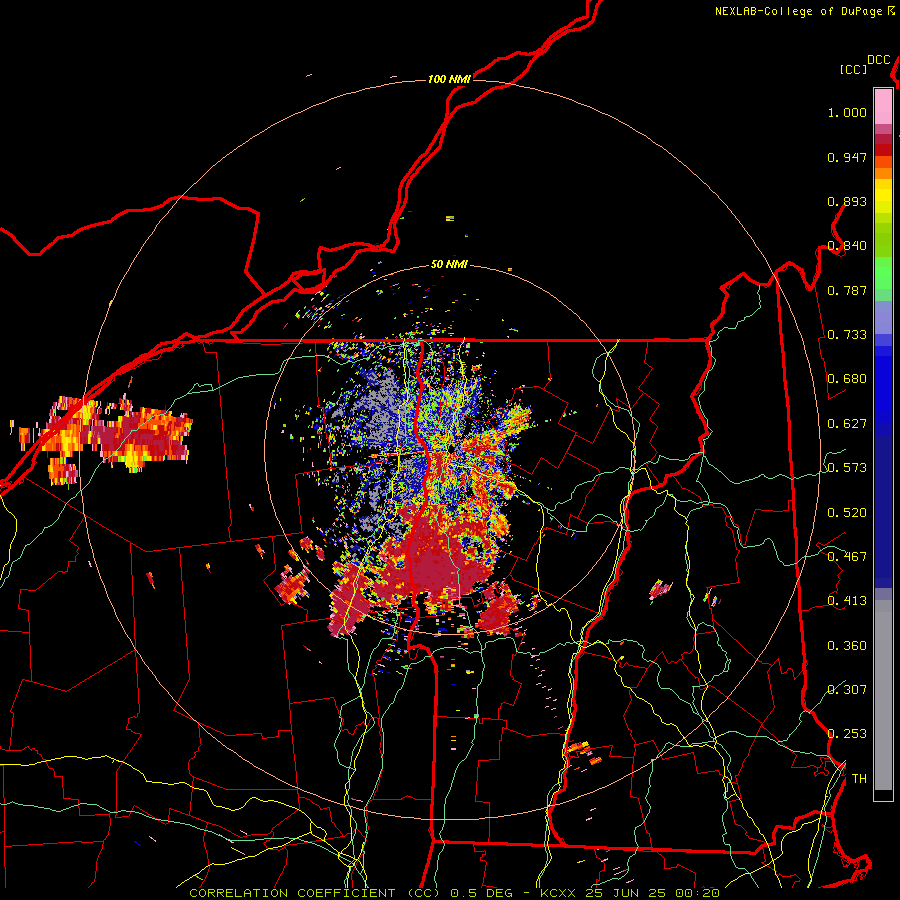Click the gray segment of the color bar

pos(883,695)
